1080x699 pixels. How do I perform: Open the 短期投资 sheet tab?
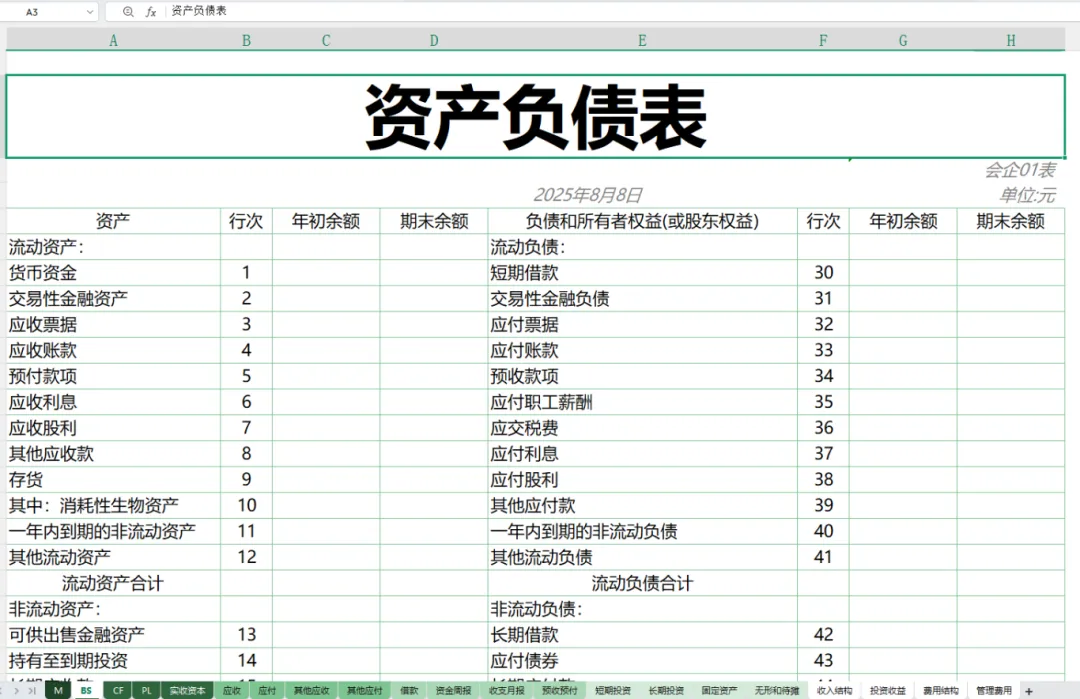tap(612, 690)
